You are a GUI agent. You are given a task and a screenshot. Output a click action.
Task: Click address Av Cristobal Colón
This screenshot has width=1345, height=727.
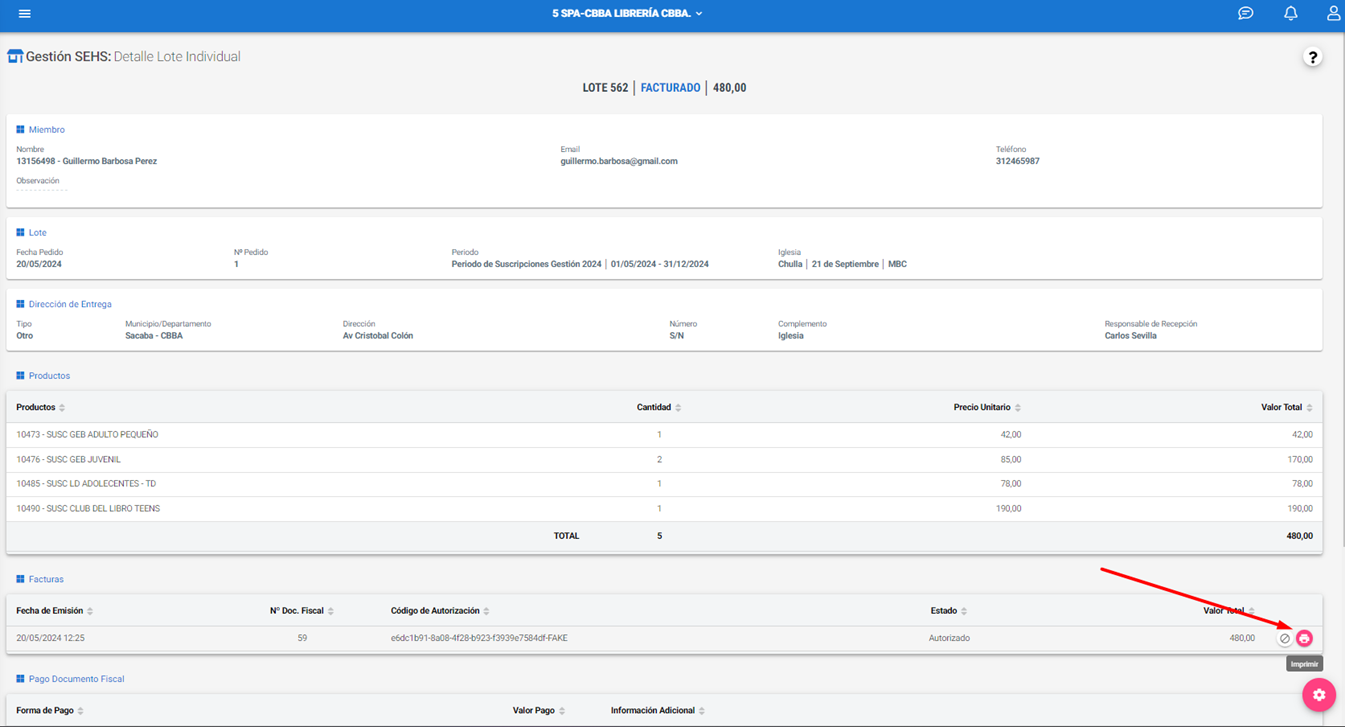[x=378, y=336]
